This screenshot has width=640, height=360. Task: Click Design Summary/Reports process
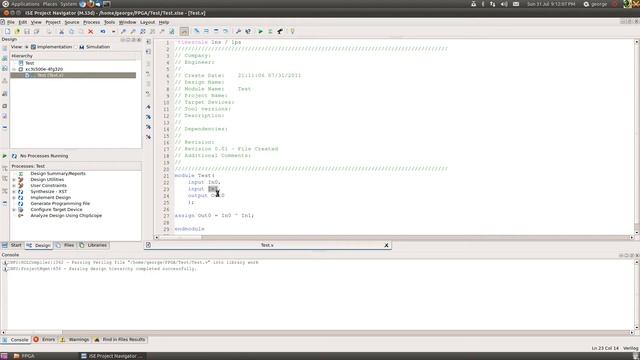[58, 173]
